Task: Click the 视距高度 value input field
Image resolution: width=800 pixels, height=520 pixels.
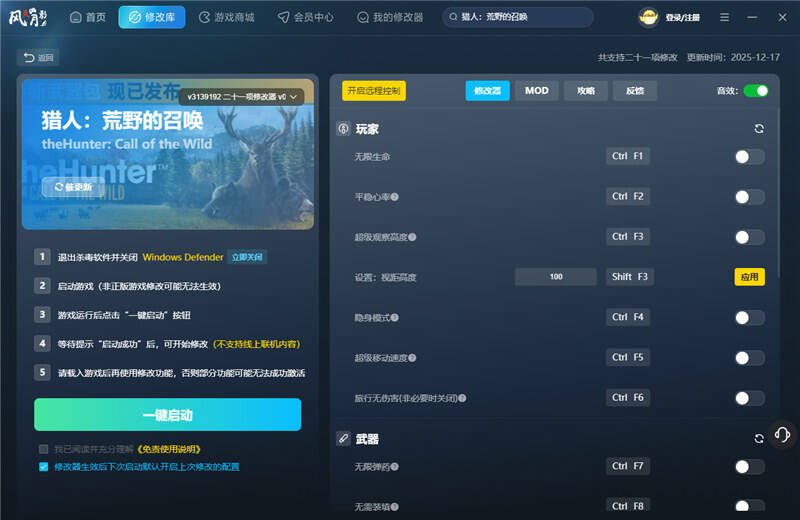Action: coord(556,277)
